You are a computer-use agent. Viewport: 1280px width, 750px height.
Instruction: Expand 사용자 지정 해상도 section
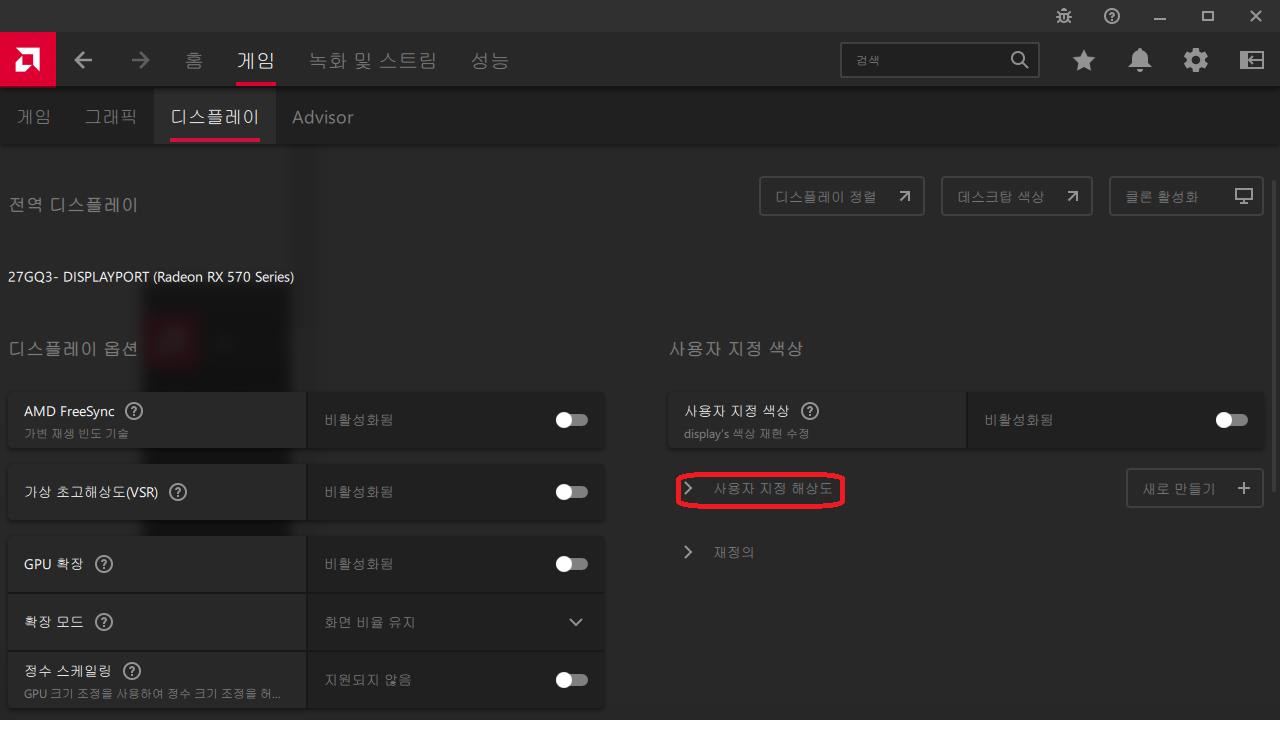click(x=760, y=489)
